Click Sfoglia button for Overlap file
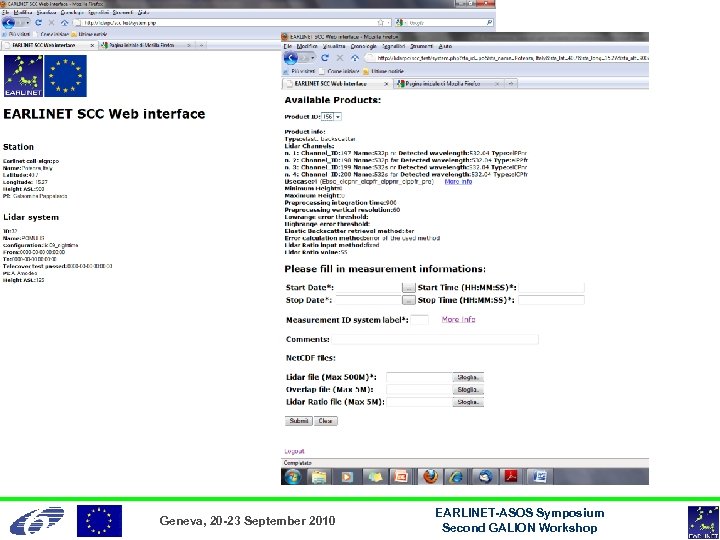720x540 pixels. 468,390
